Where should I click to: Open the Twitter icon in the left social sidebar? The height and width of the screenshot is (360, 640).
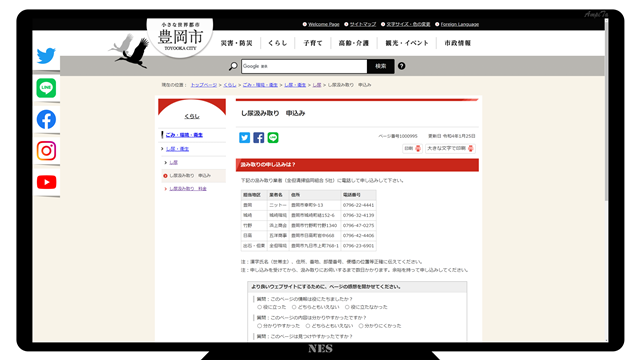pyautogui.click(x=46, y=56)
